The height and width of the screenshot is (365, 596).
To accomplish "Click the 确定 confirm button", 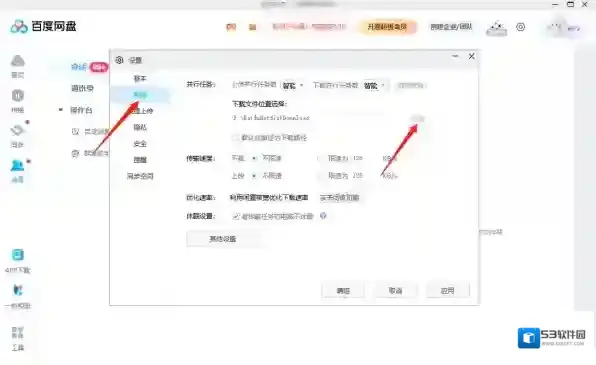I will pos(343,290).
